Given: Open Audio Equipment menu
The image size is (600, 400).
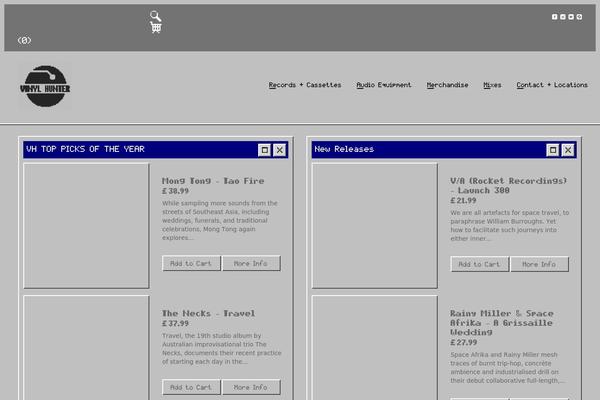Looking at the screenshot, I should coord(384,85).
